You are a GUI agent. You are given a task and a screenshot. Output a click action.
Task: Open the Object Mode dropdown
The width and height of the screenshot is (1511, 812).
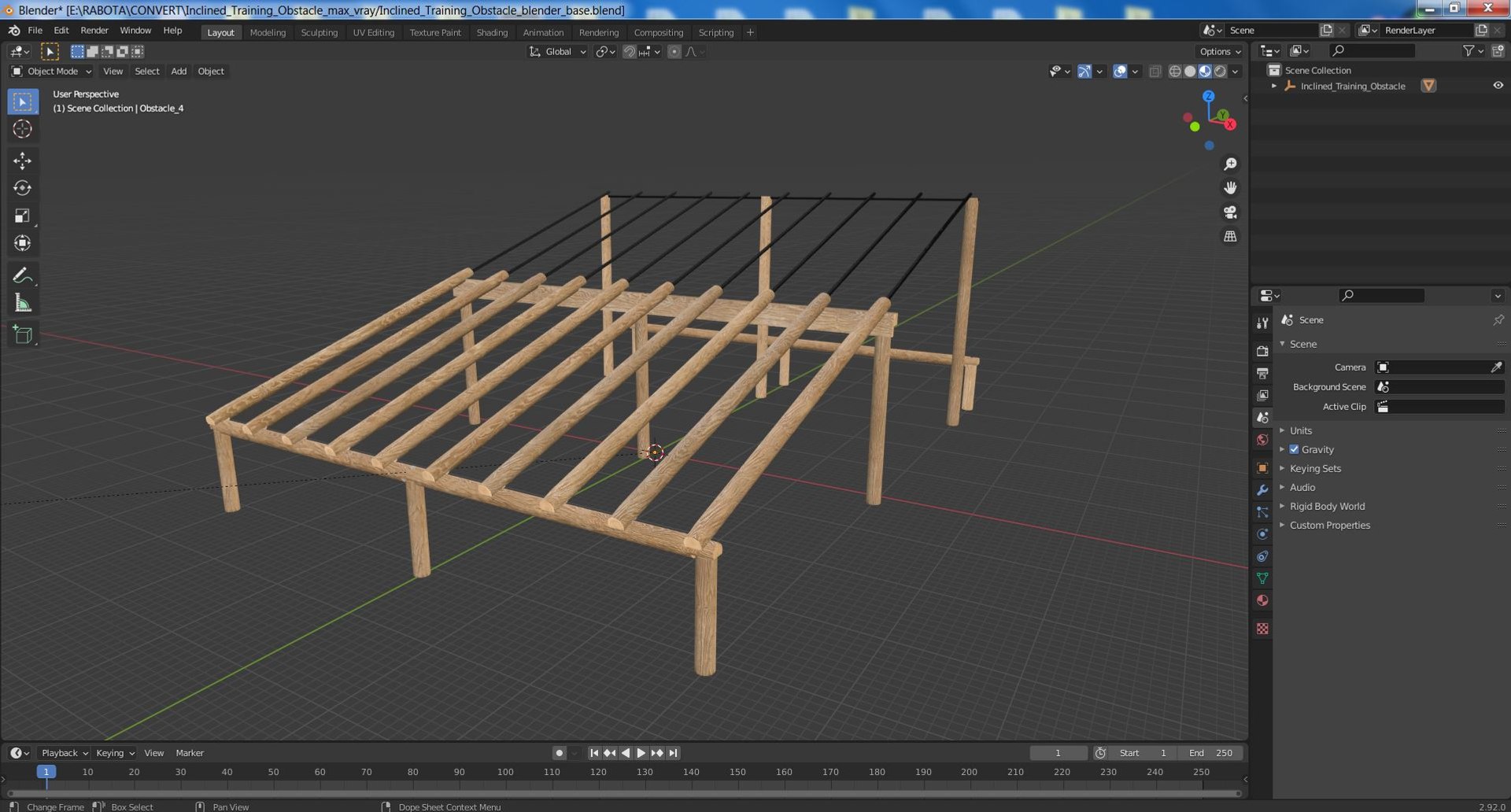point(51,71)
